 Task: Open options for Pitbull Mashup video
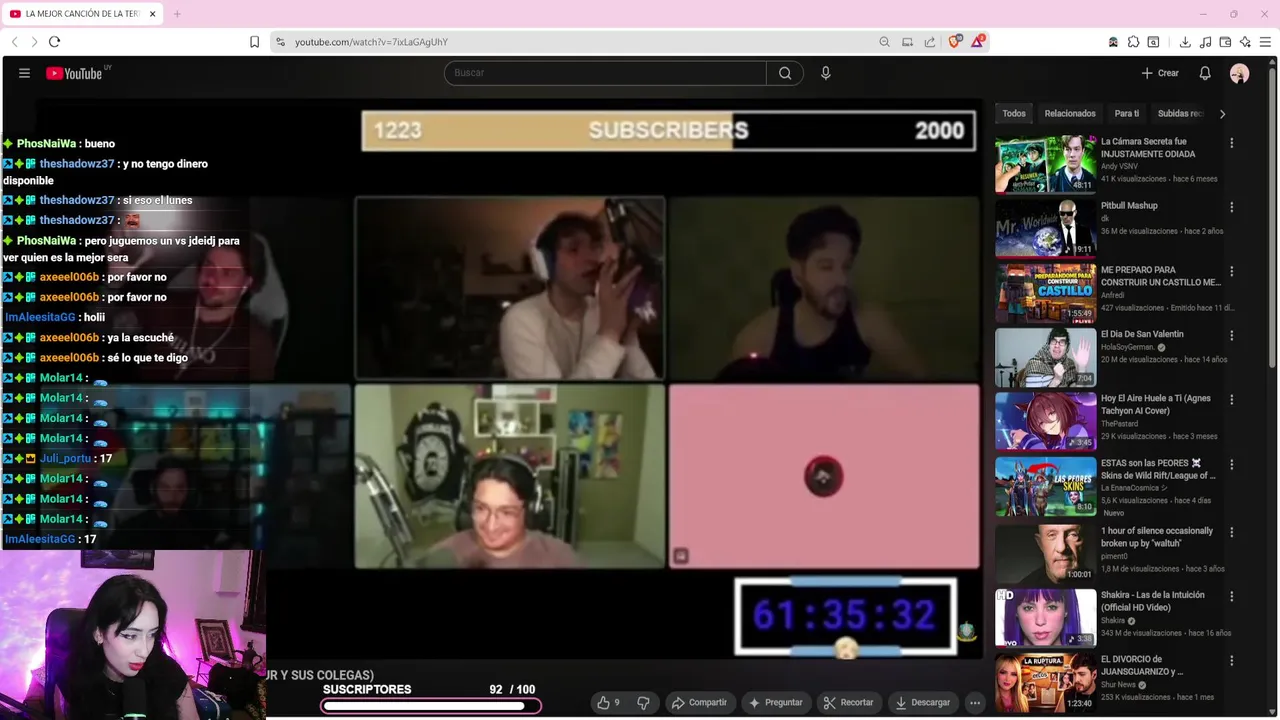[x=1232, y=207]
